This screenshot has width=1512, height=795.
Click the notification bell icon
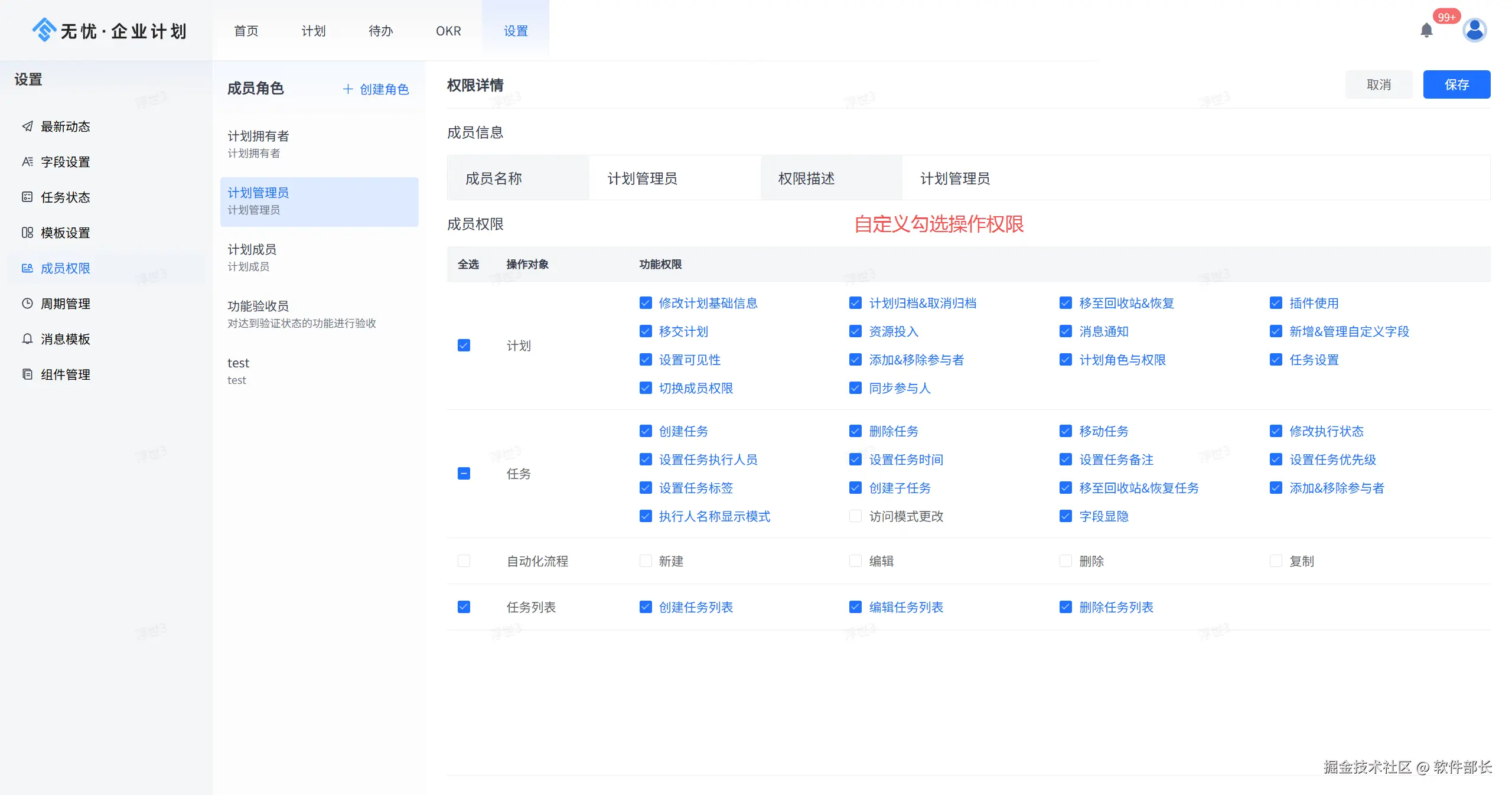[1426, 30]
